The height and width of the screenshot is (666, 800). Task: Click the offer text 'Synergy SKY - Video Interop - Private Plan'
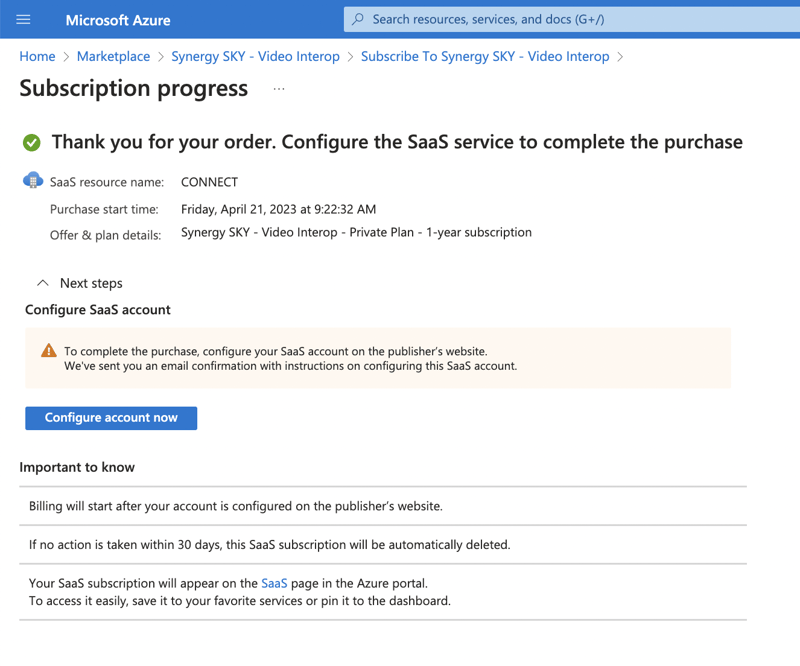tap(297, 232)
